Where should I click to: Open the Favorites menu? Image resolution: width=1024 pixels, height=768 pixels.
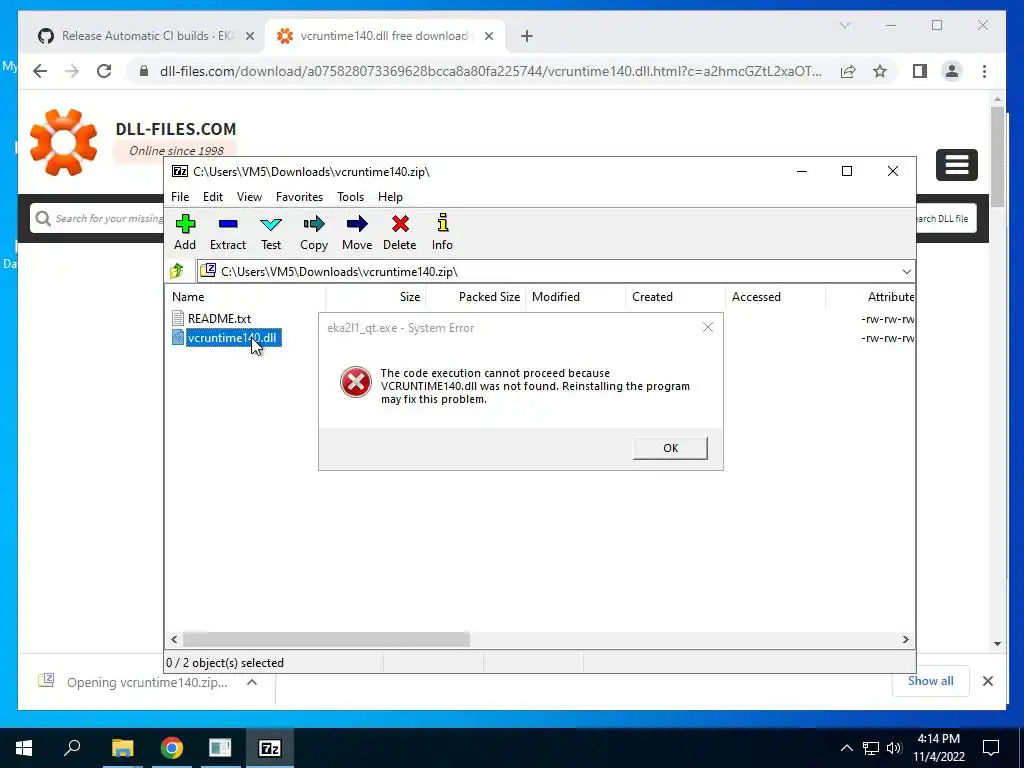(299, 197)
